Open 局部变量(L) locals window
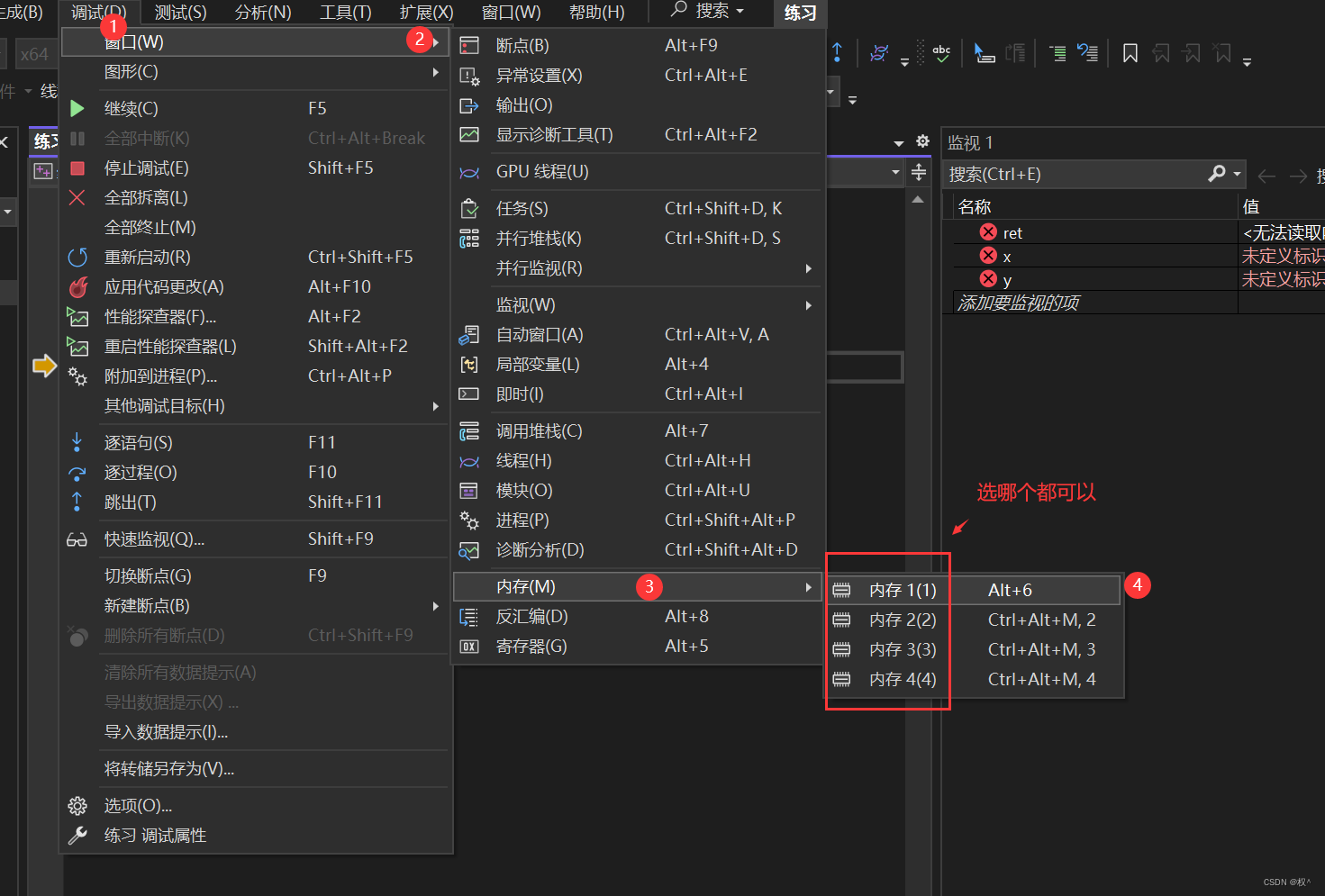Image resolution: width=1325 pixels, height=896 pixels. tap(639, 364)
